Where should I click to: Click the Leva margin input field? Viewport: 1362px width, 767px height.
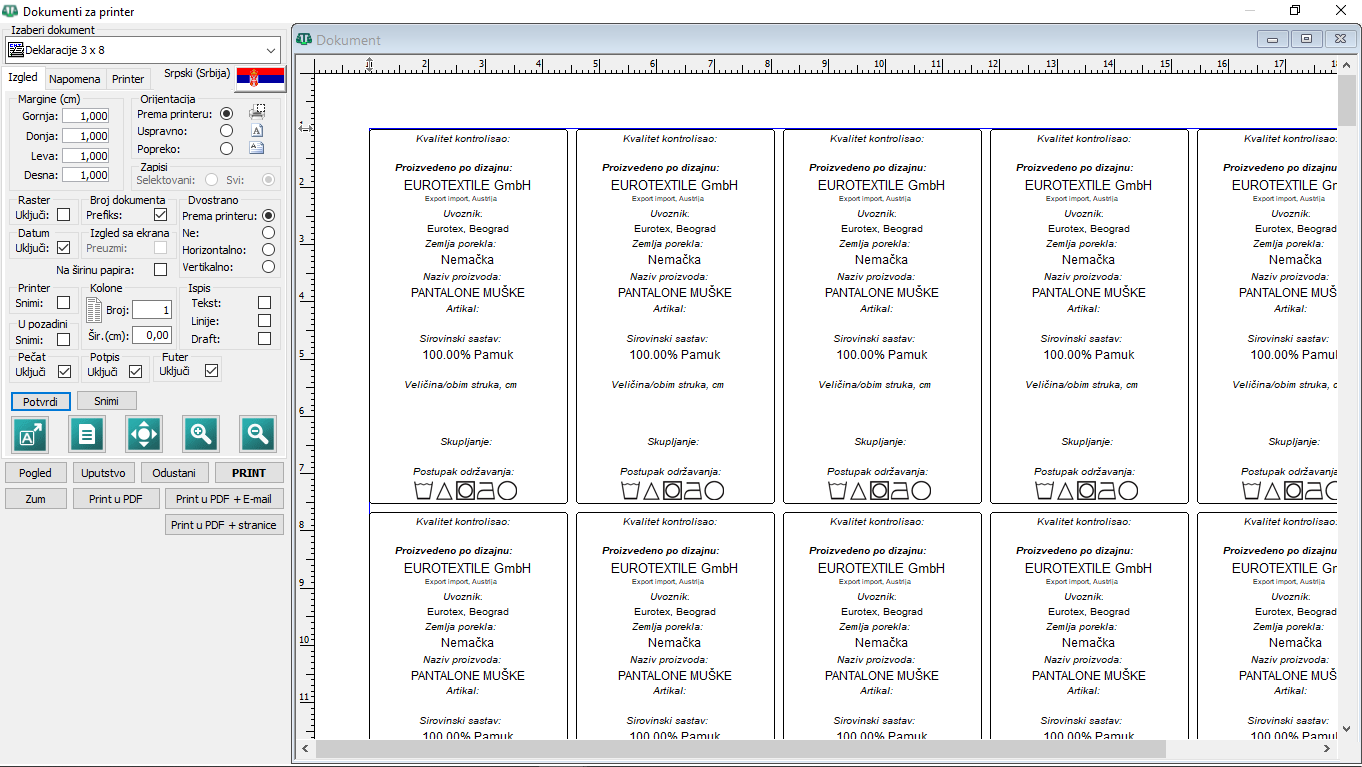tap(86, 156)
